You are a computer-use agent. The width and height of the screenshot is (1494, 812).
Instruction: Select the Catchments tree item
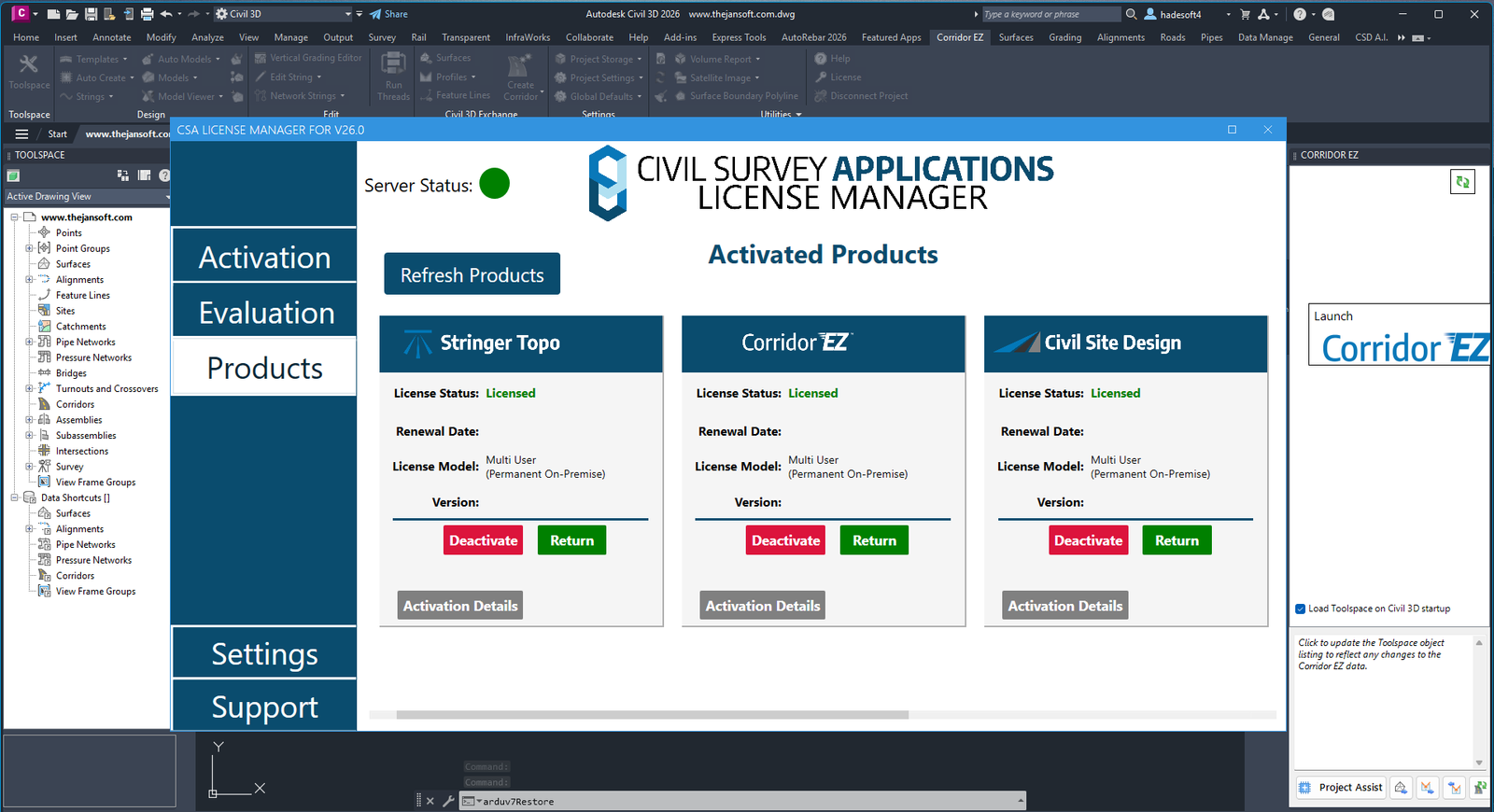pyautogui.click(x=80, y=327)
